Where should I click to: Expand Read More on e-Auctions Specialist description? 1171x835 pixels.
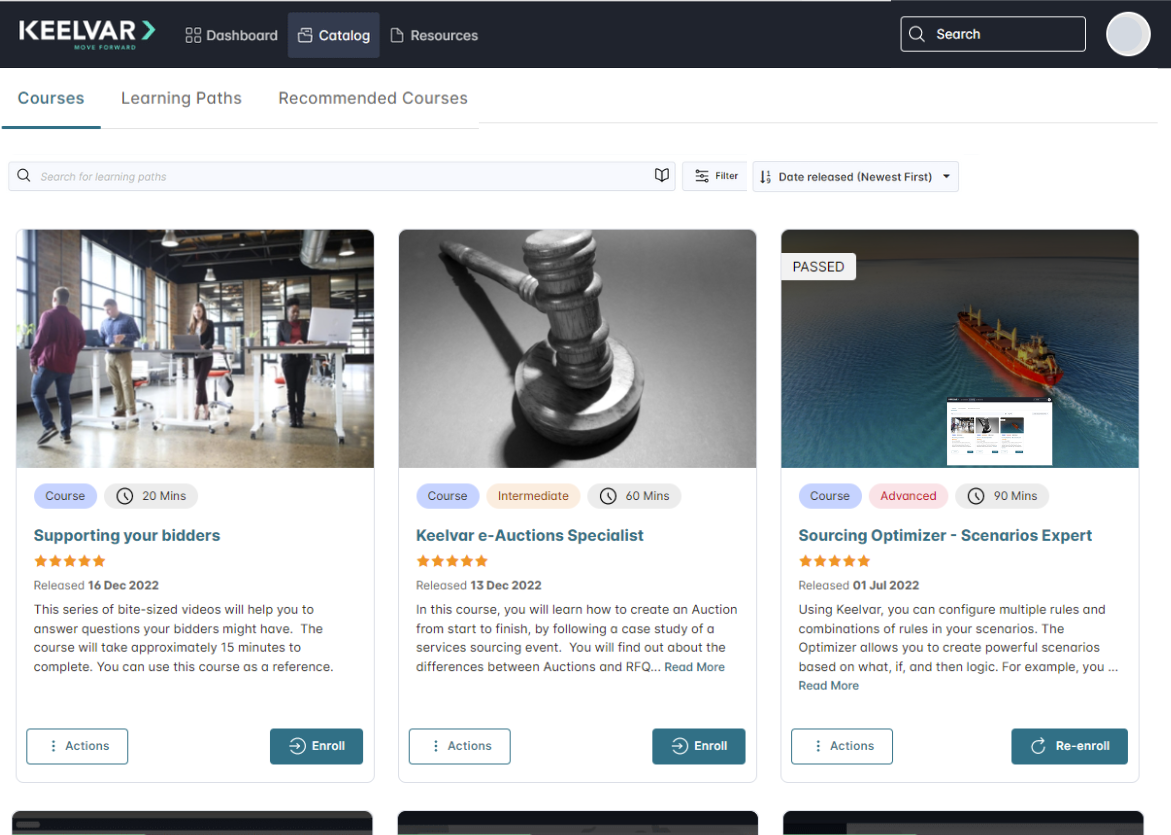point(695,667)
